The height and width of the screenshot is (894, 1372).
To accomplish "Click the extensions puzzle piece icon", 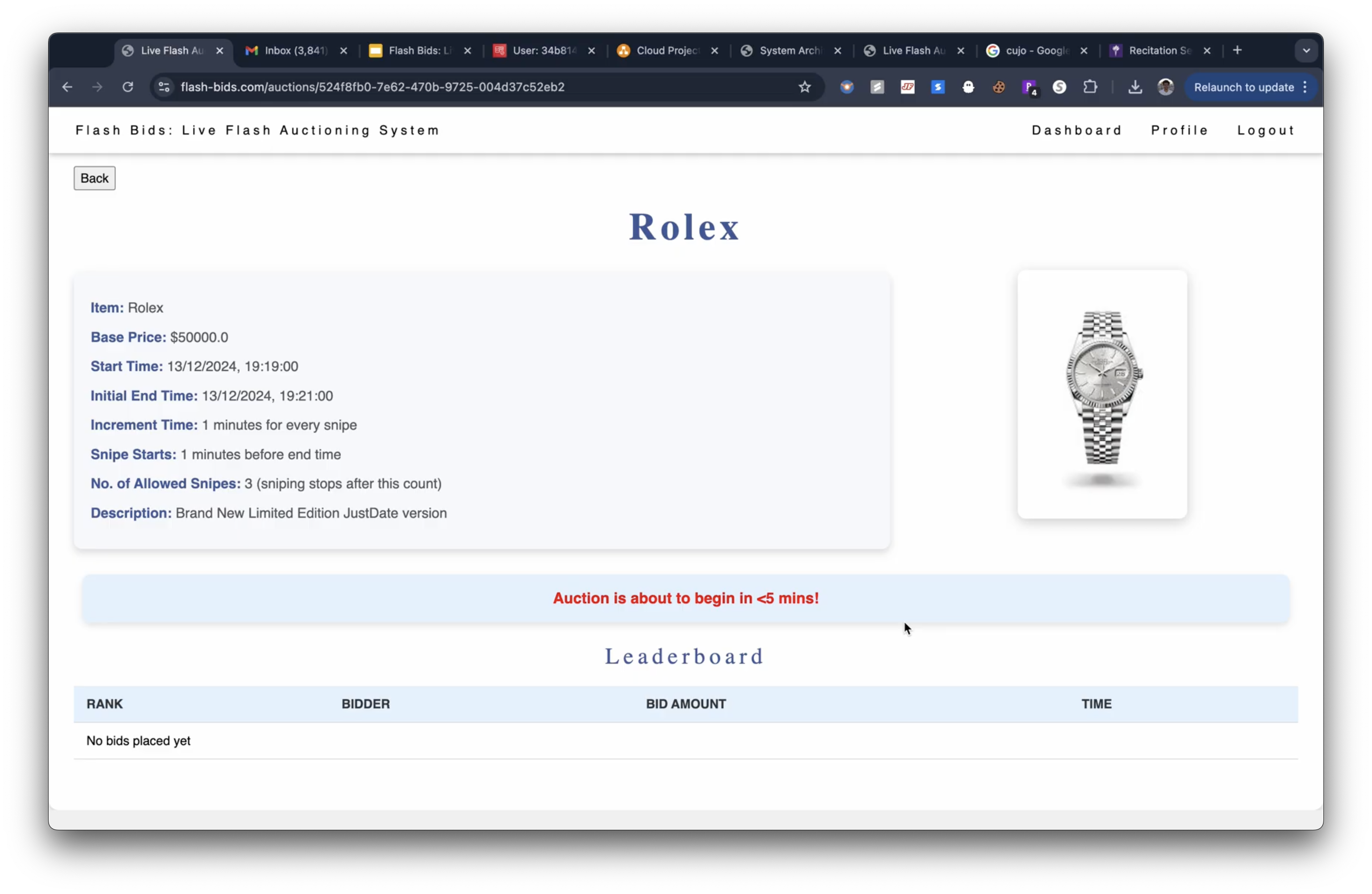I will 1090,87.
